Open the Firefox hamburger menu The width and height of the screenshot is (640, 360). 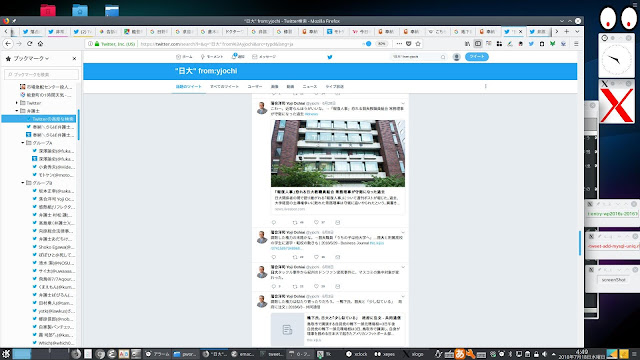576,44
